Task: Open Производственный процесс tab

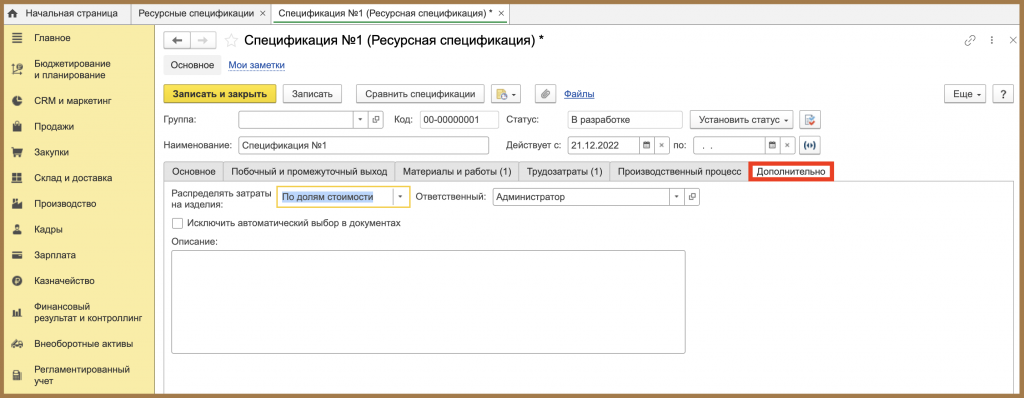Action: point(679,171)
